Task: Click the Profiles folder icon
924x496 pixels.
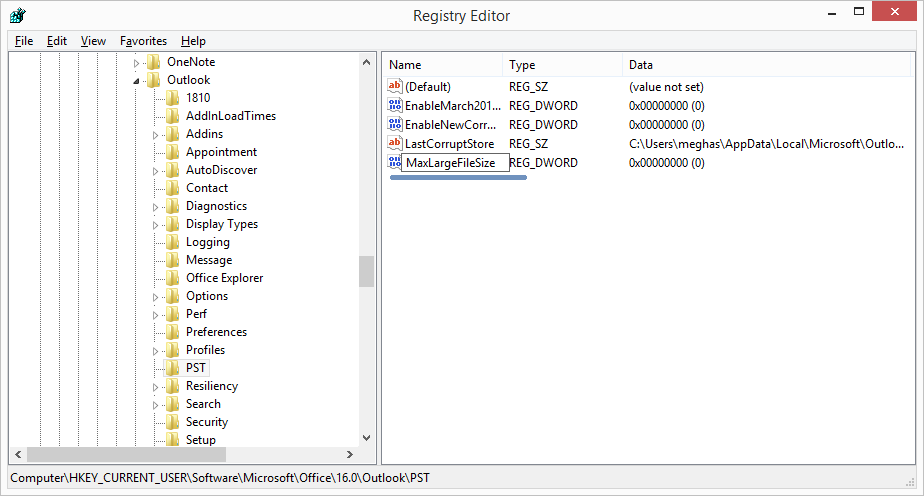Action: tap(172, 350)
